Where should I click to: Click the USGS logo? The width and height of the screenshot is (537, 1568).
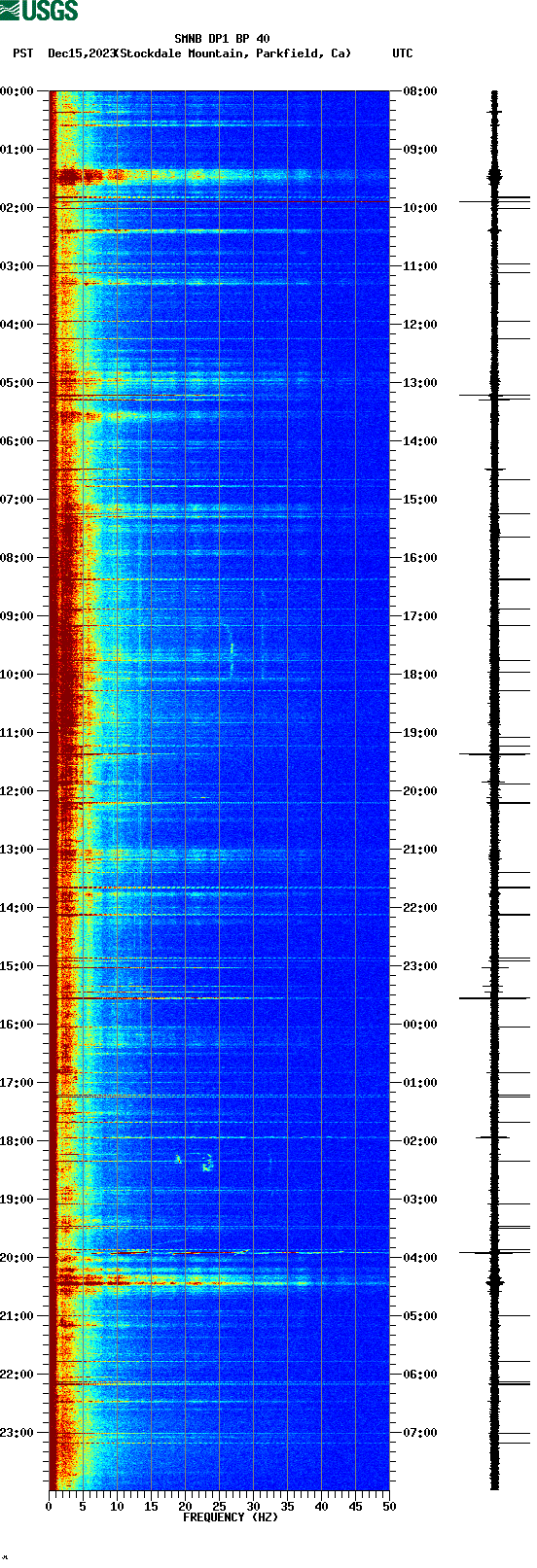pyautogui.click(x=39, y=11)
